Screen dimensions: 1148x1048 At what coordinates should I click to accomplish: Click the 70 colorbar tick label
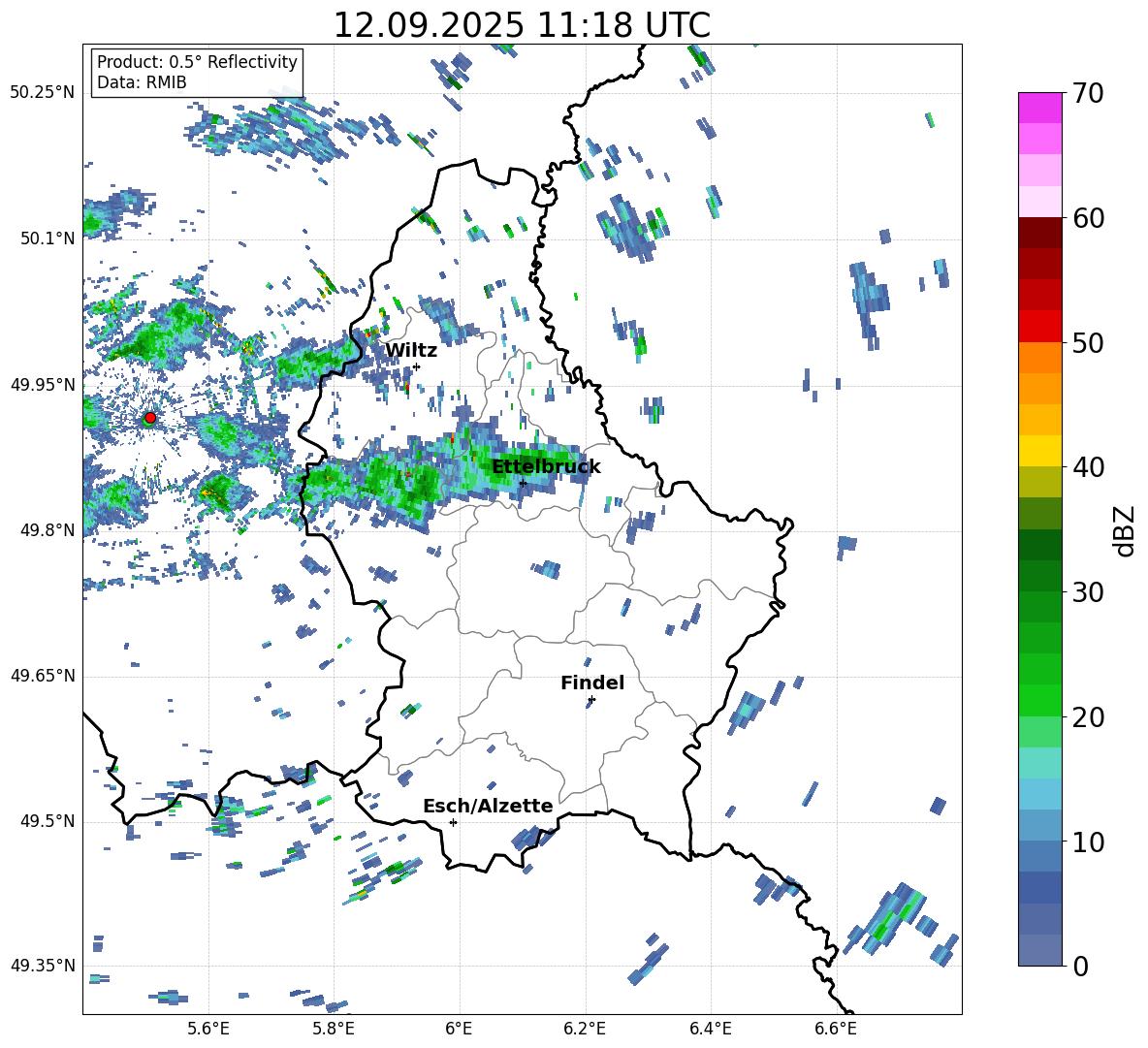coord(1088,94)
